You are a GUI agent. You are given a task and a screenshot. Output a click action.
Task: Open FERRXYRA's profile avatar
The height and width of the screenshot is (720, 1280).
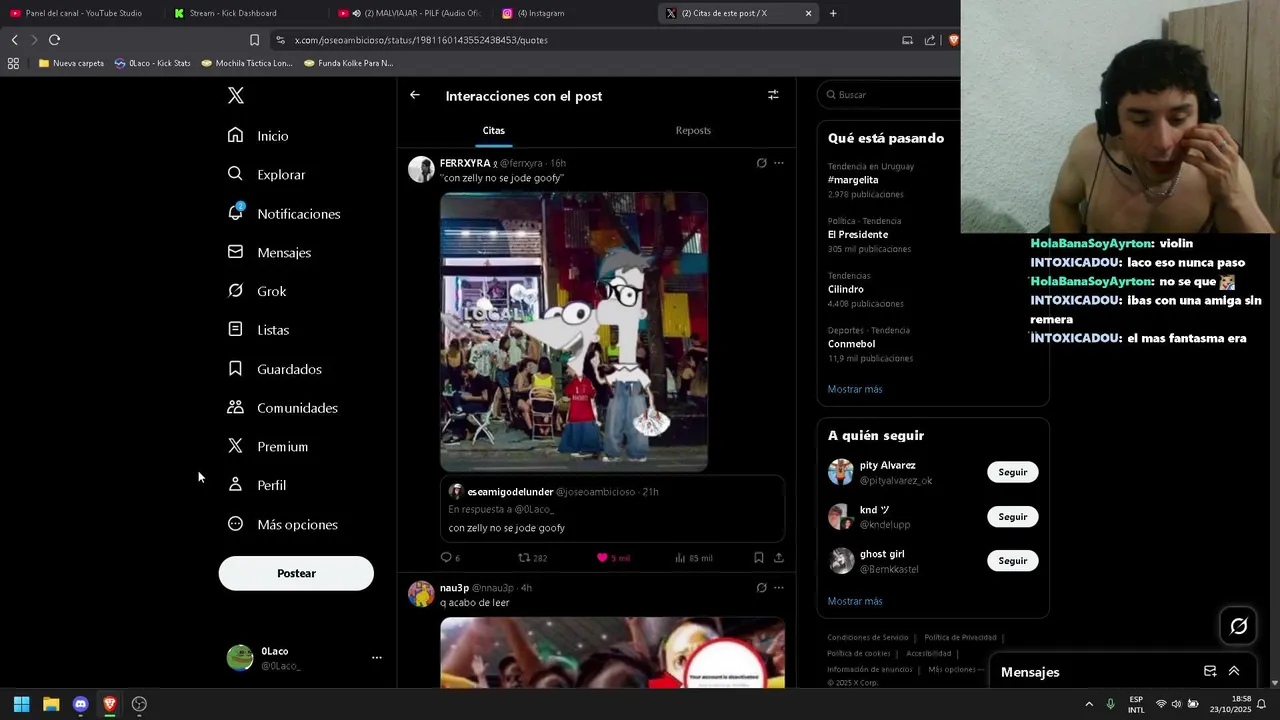click(x=421, y=169)
